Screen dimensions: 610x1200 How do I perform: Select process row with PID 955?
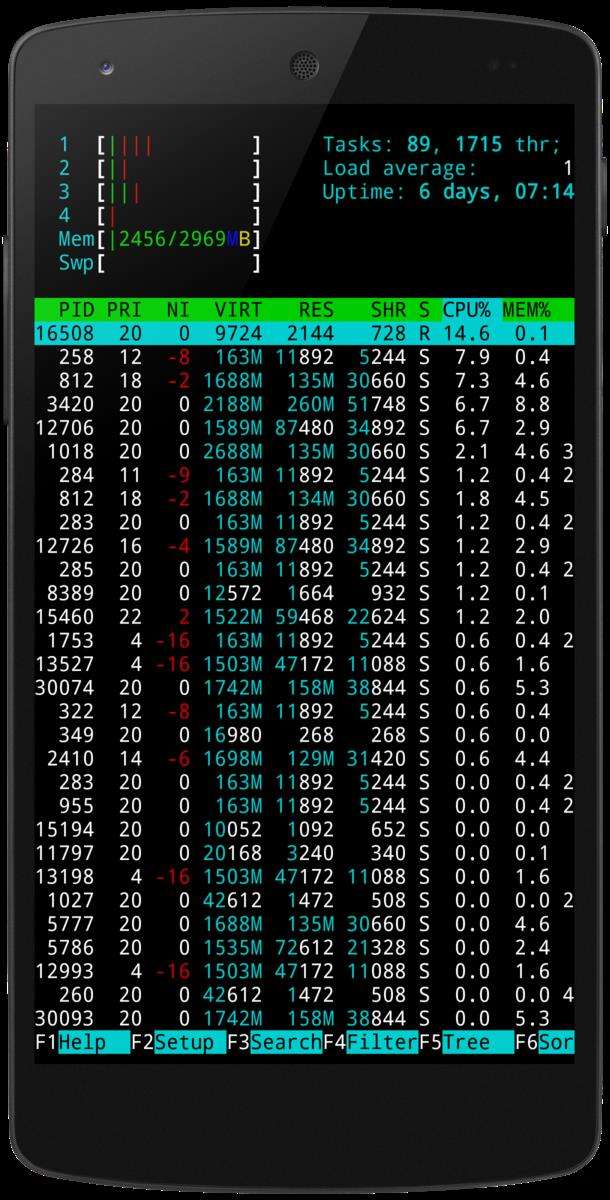305,807
